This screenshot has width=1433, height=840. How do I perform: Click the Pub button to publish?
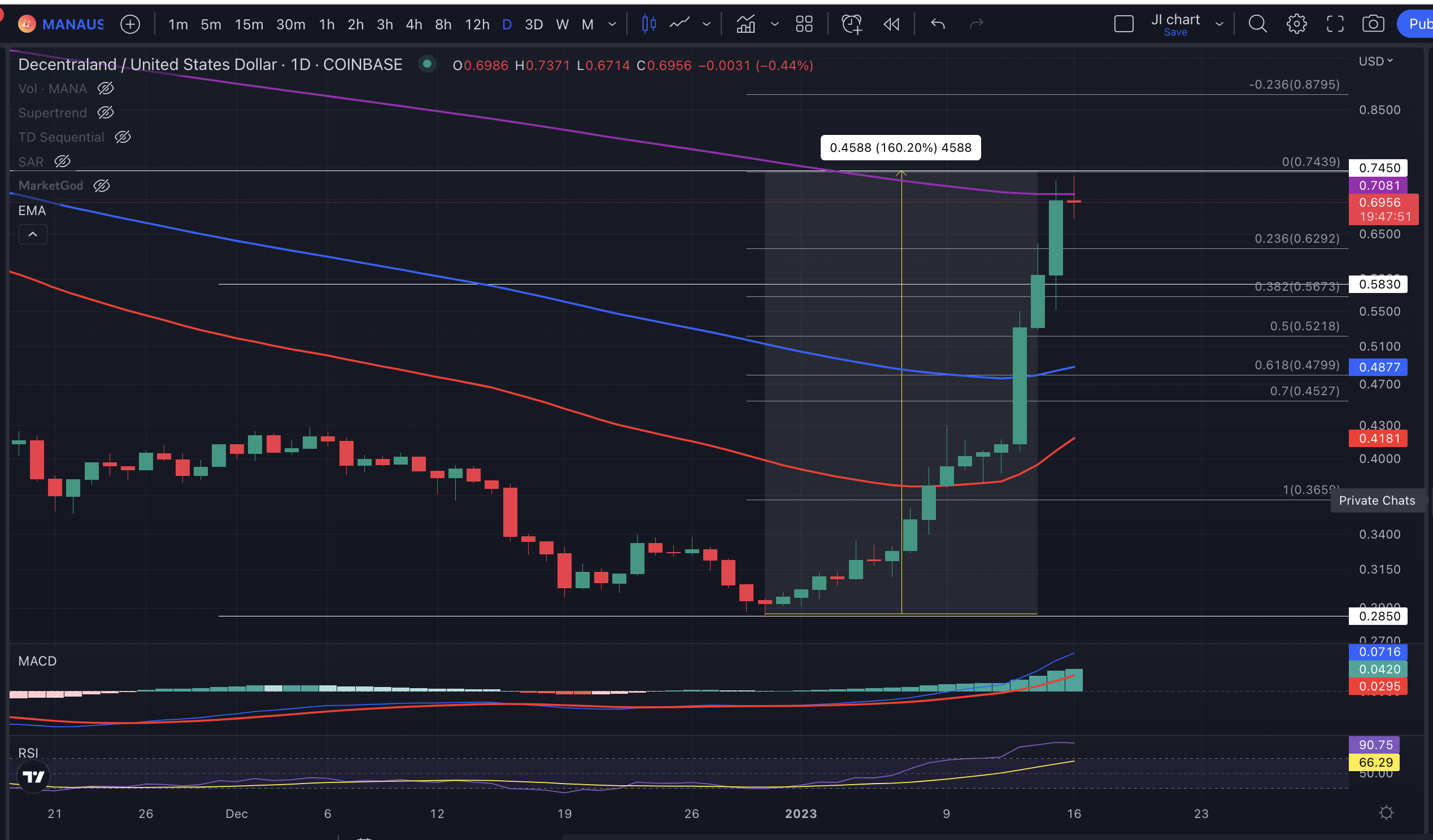pyautogui.click(x=1418, y=23)
